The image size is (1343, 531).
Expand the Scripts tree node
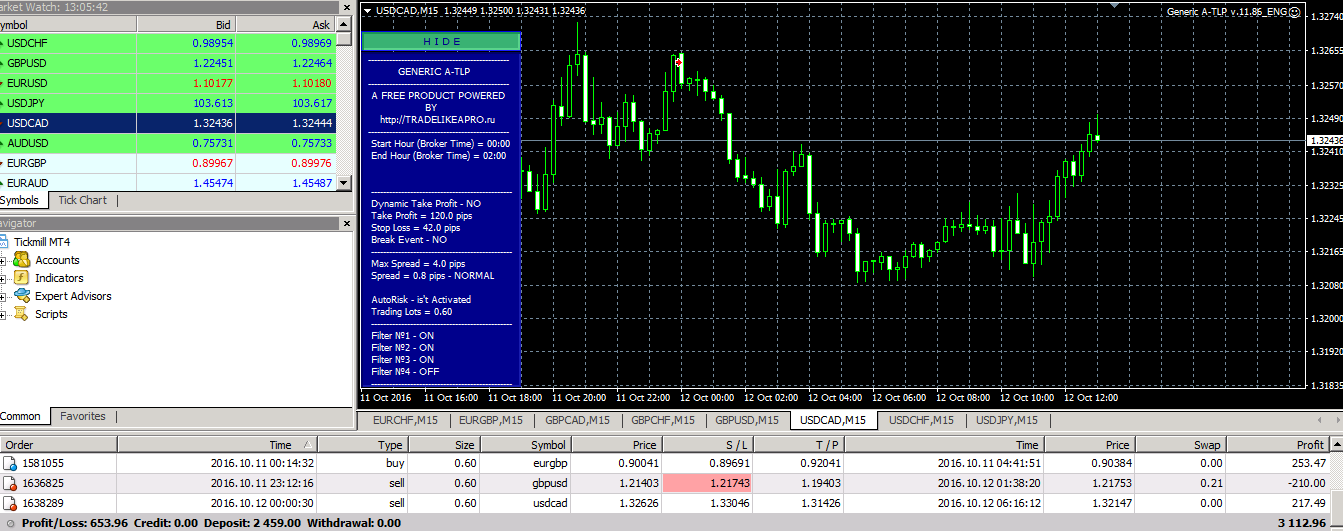tap(3, 314)
